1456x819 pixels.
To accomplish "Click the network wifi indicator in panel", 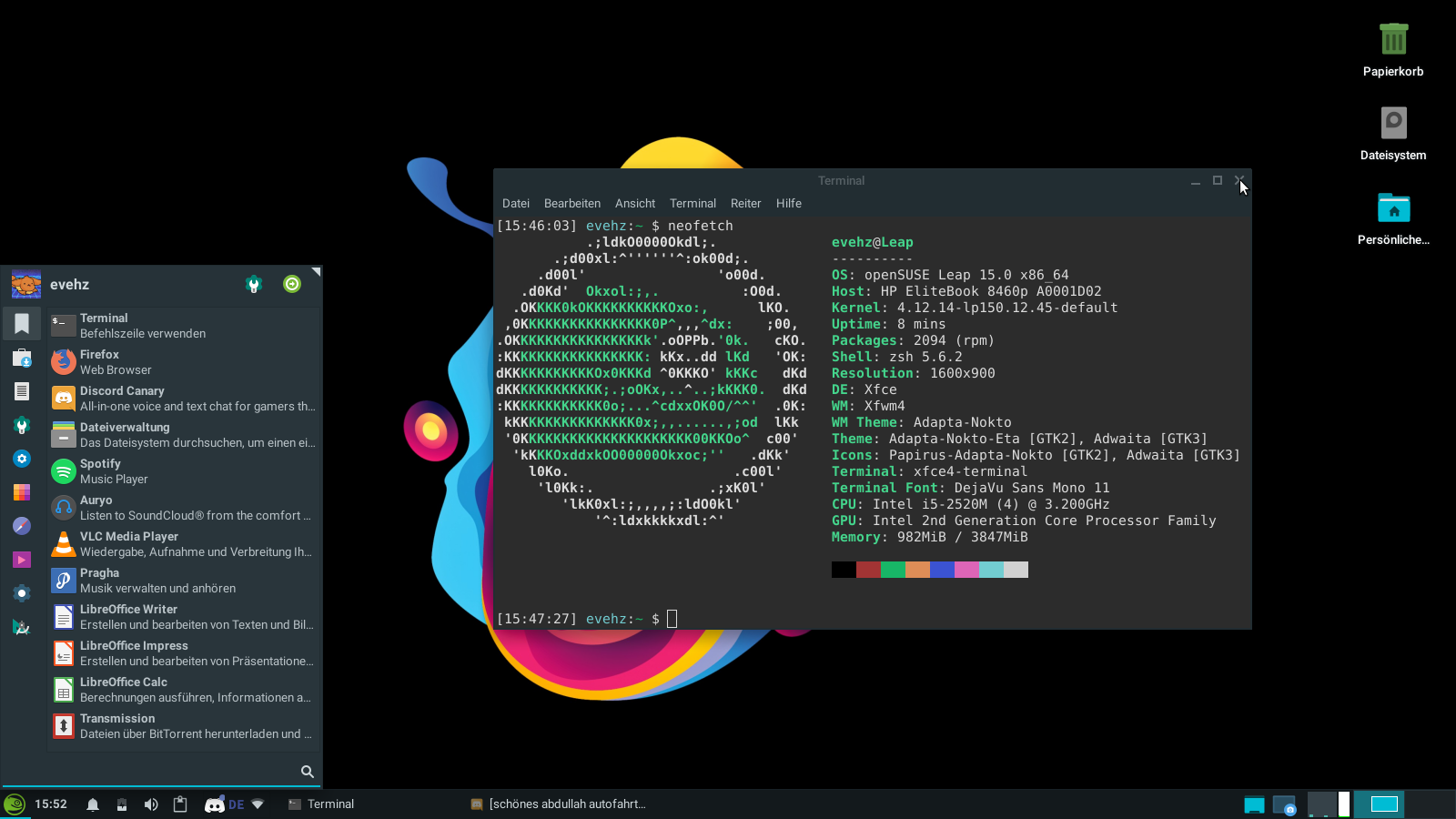I will [258, 804].
